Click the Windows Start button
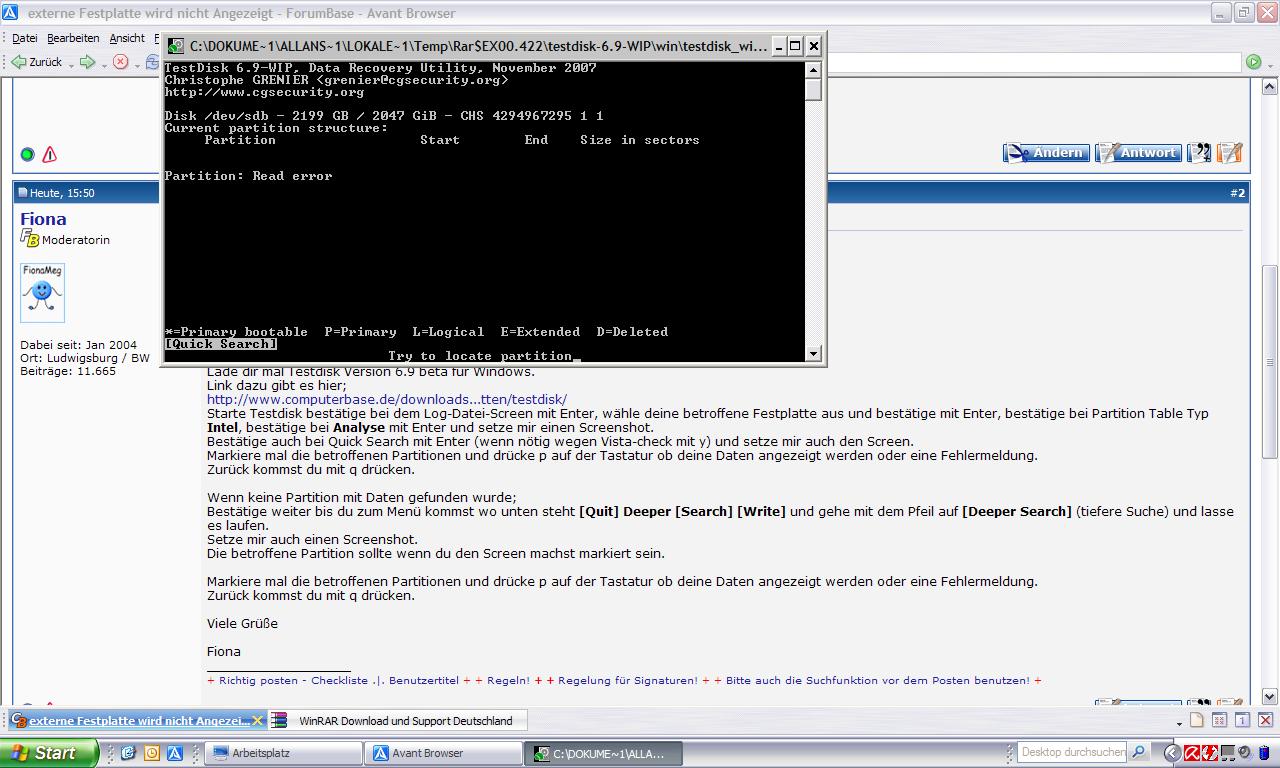Screen dimensions: 1280x768 pos(48,753)
